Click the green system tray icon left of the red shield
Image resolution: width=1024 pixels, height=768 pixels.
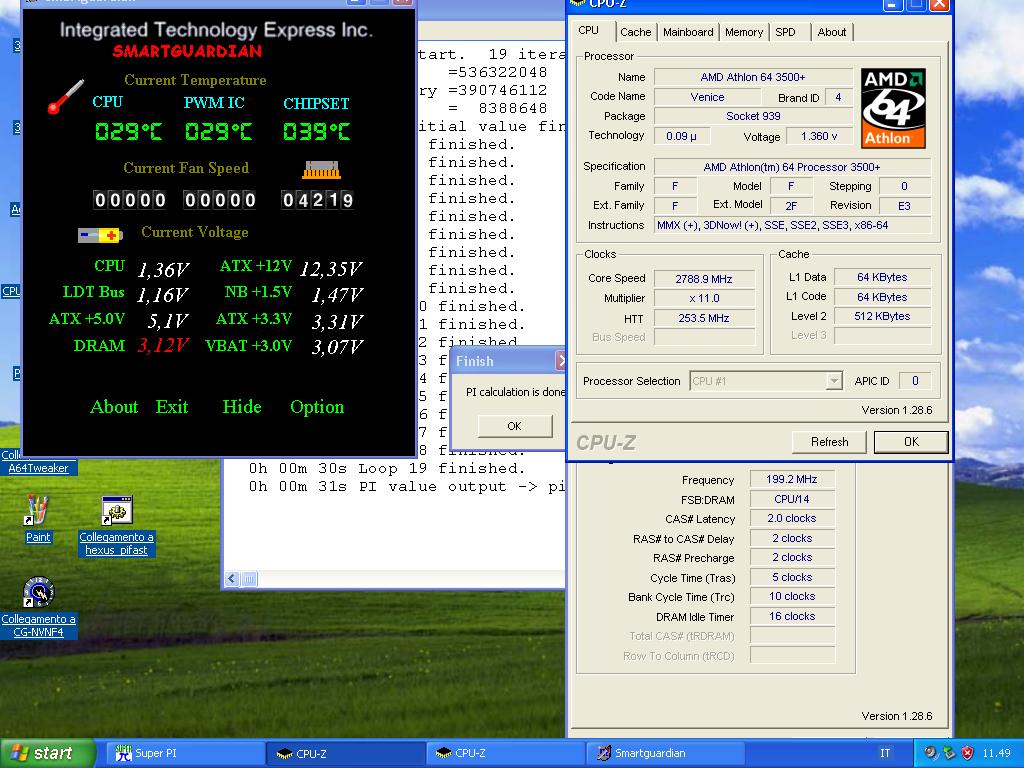pos(949,753)
